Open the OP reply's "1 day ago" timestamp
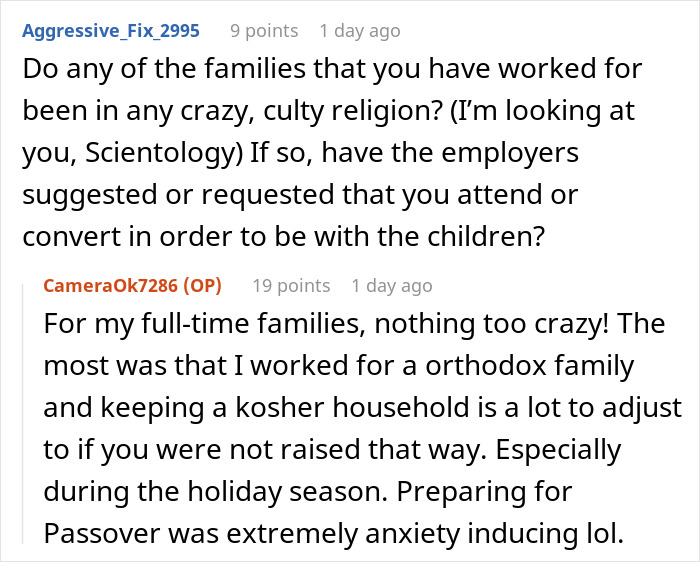 (391, 286)
